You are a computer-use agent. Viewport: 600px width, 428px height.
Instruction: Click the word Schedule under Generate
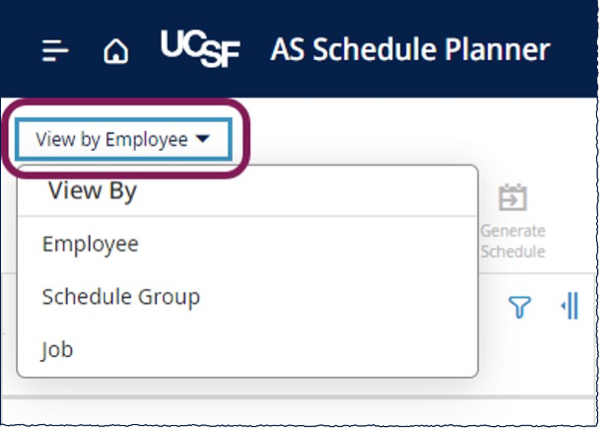(x=513, y=252)
